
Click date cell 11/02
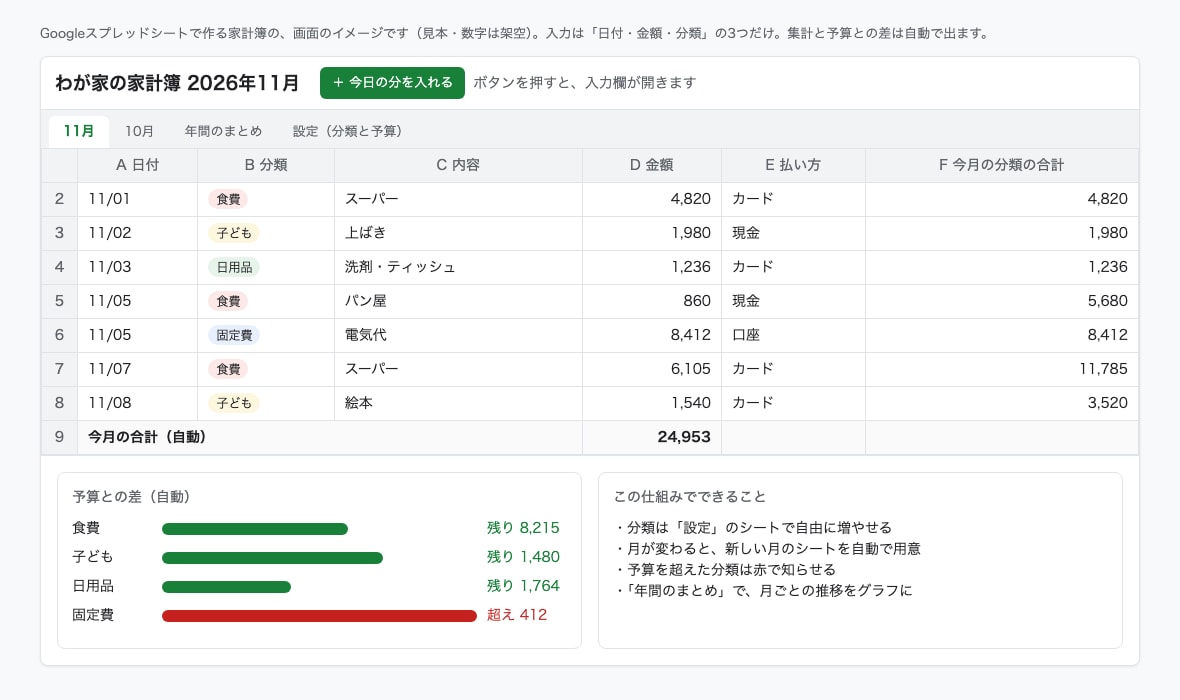(x=138, y=233)
